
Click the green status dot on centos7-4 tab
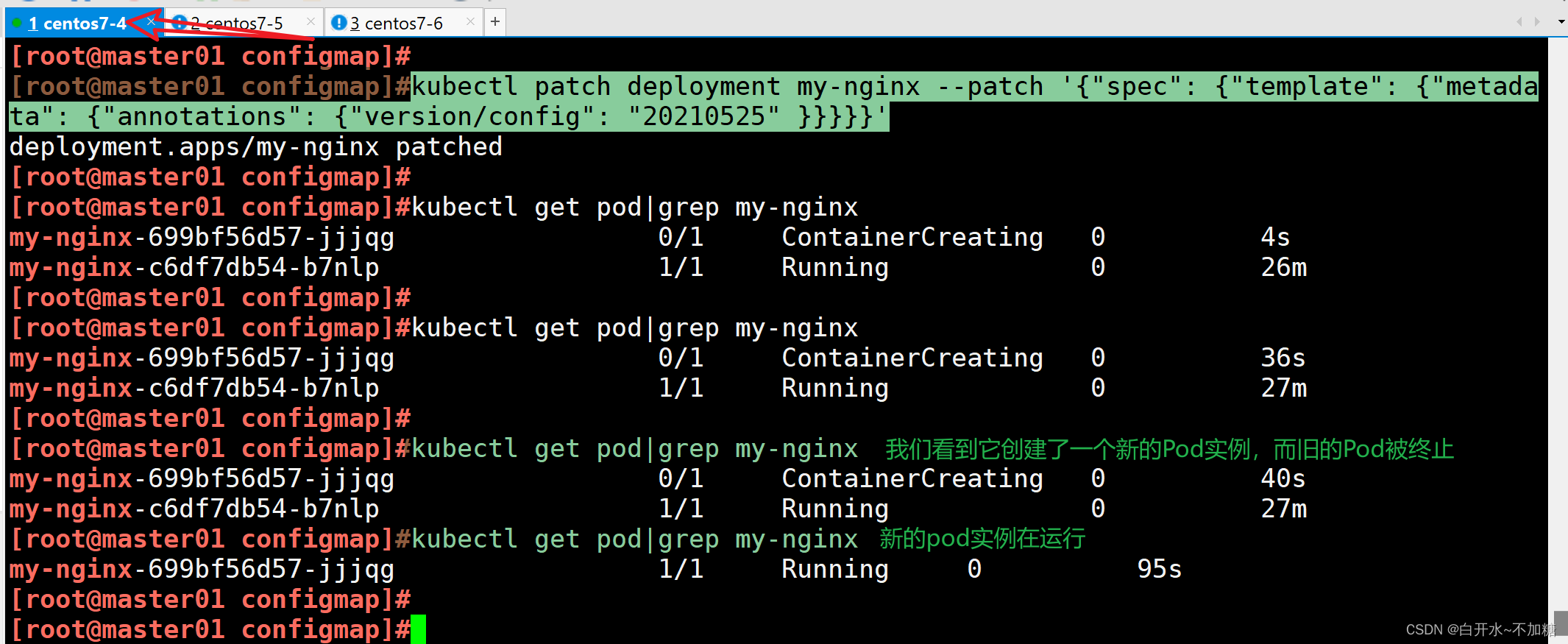(17, 24)
